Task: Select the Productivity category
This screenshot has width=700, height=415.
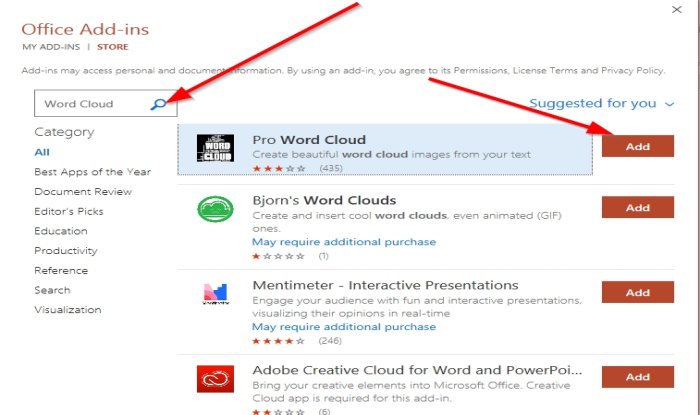Action: [x=66, y=251]
